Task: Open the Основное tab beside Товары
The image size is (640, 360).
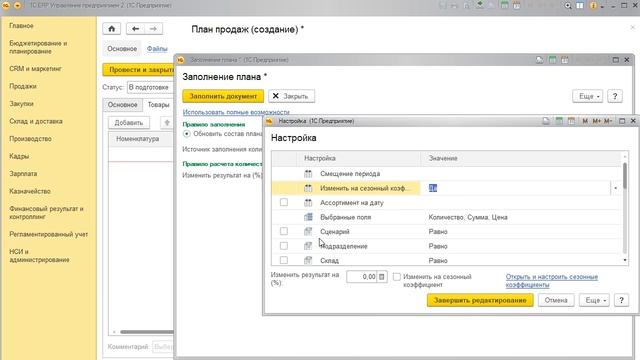Action: click(122, 105)
